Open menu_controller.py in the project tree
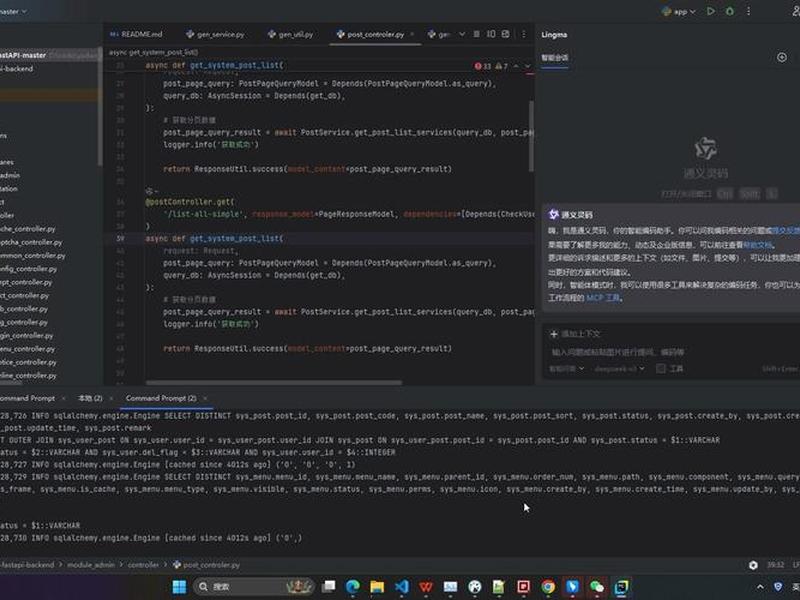Screen dimensions: 800x600 click(28, 349)
